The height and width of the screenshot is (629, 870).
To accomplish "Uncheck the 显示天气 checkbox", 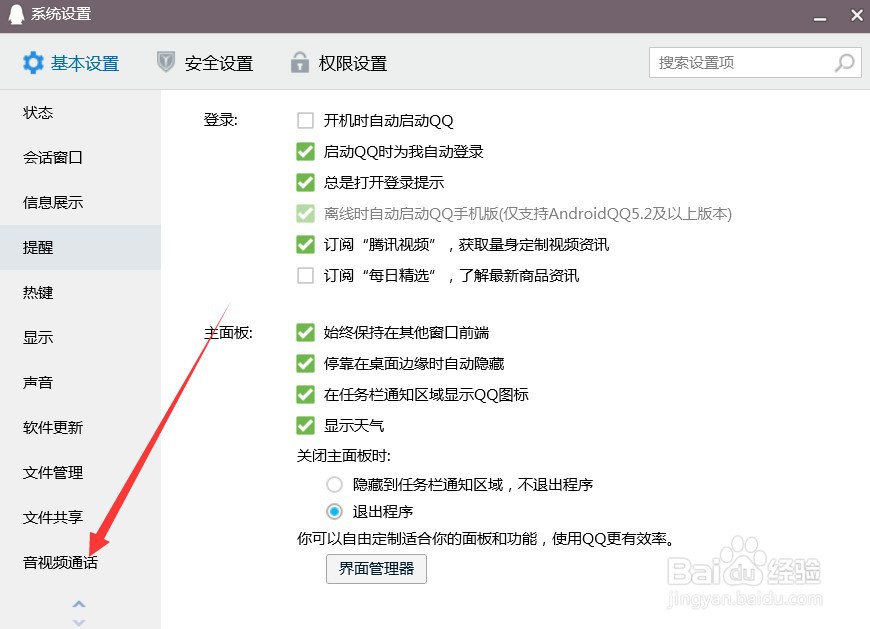I will (305, 425).
